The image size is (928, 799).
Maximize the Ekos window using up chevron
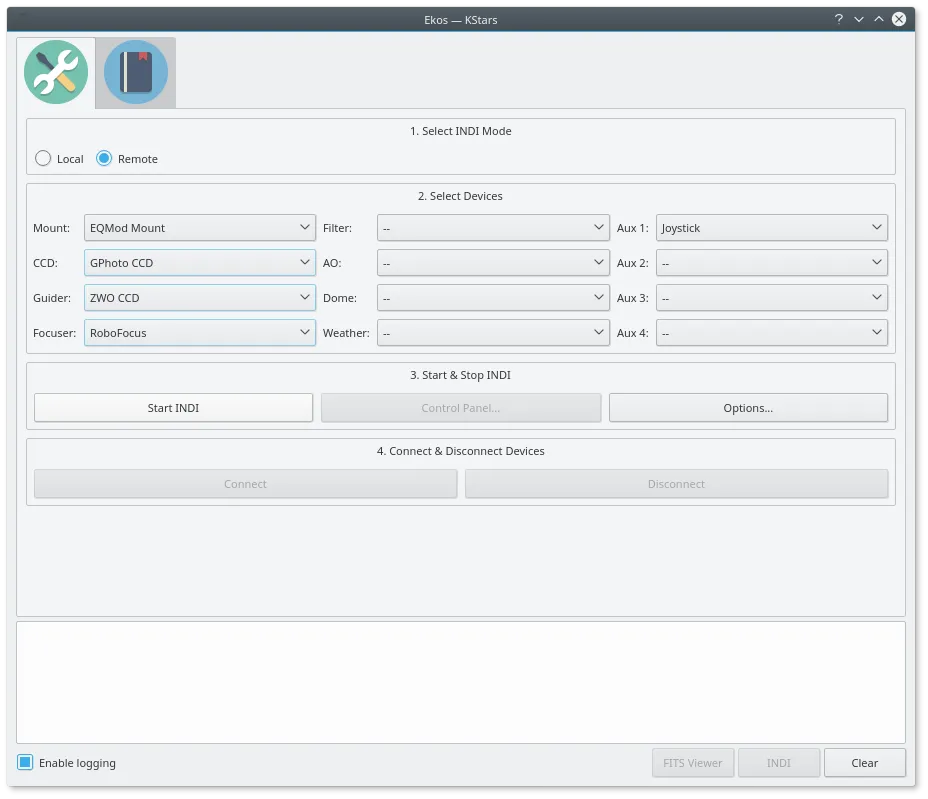click(x=879, y=20)
